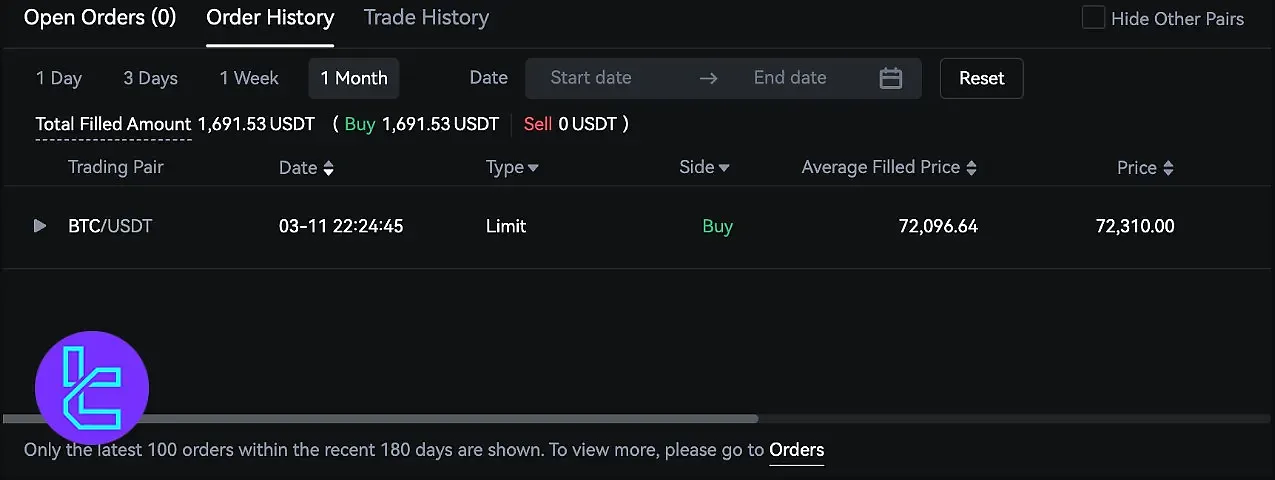This screenshot has width=1275, height=480.
Task: Select the Order History tab
Action: [270, 18]
